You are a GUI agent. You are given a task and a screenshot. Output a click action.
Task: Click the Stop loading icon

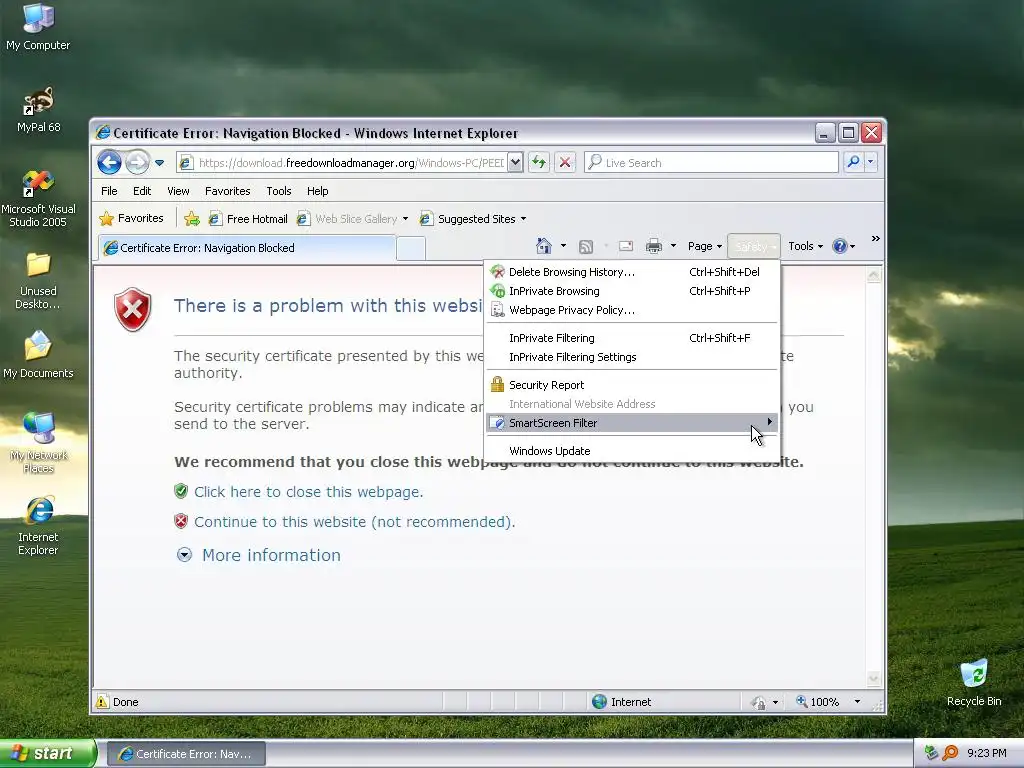click(565, 163)
